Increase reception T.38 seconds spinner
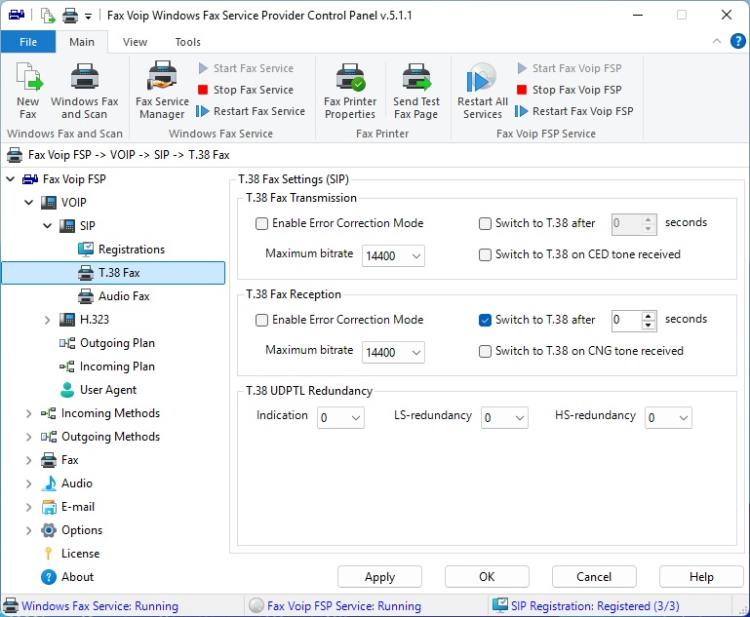750x617 pixels. (x=649, y=315)
